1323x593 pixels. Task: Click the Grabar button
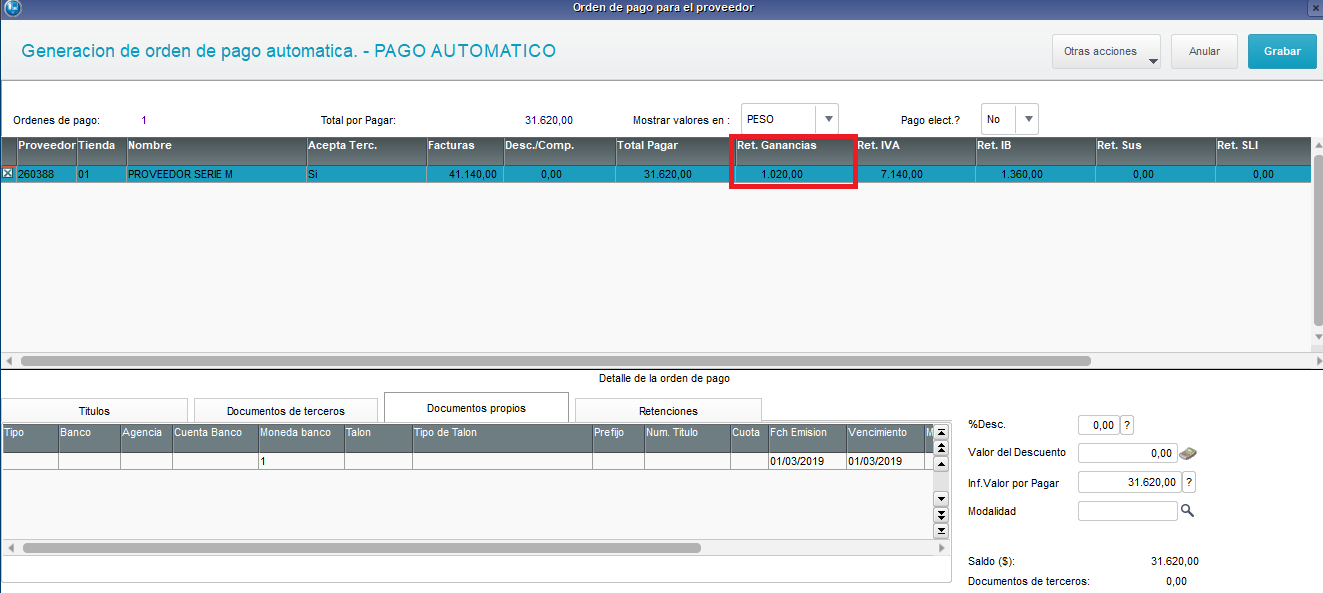[1282, 51]
